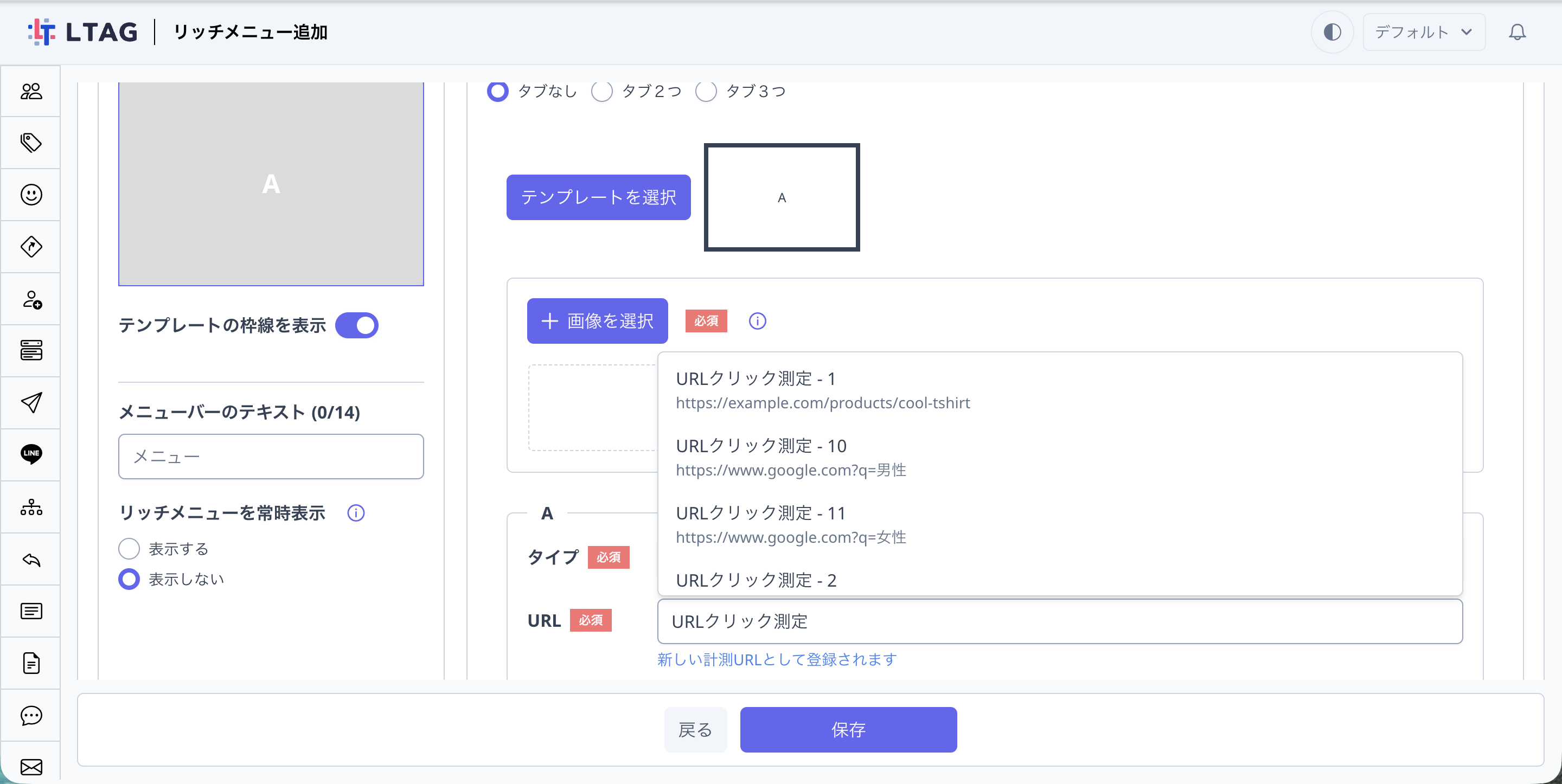Choose URLクリック測定 - 10 suggestion

coord(1059,457)
